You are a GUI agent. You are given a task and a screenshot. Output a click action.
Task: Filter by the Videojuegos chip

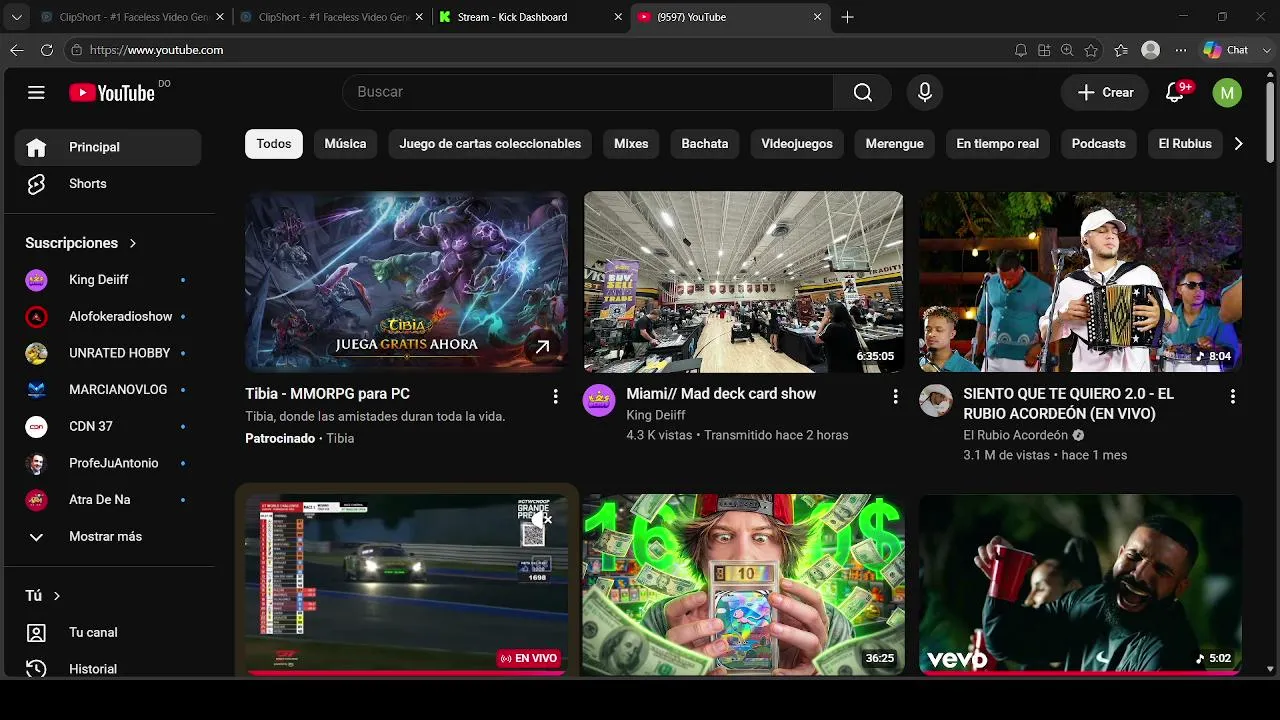pyautogui.click(x=797, y=144)
